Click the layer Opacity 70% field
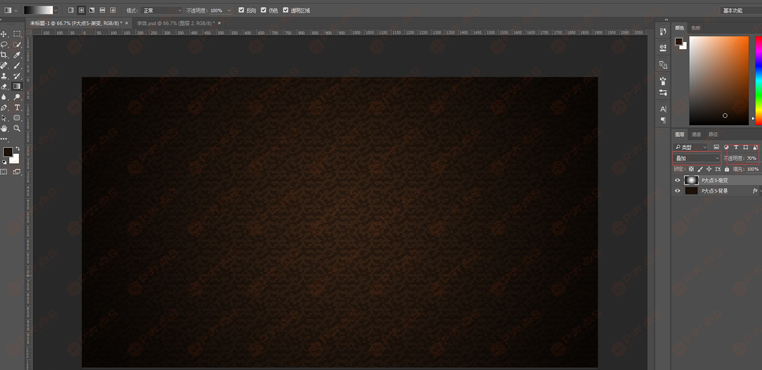Viewport: 762px width, 370px height. pyautogui.click(x=751, y=158)
